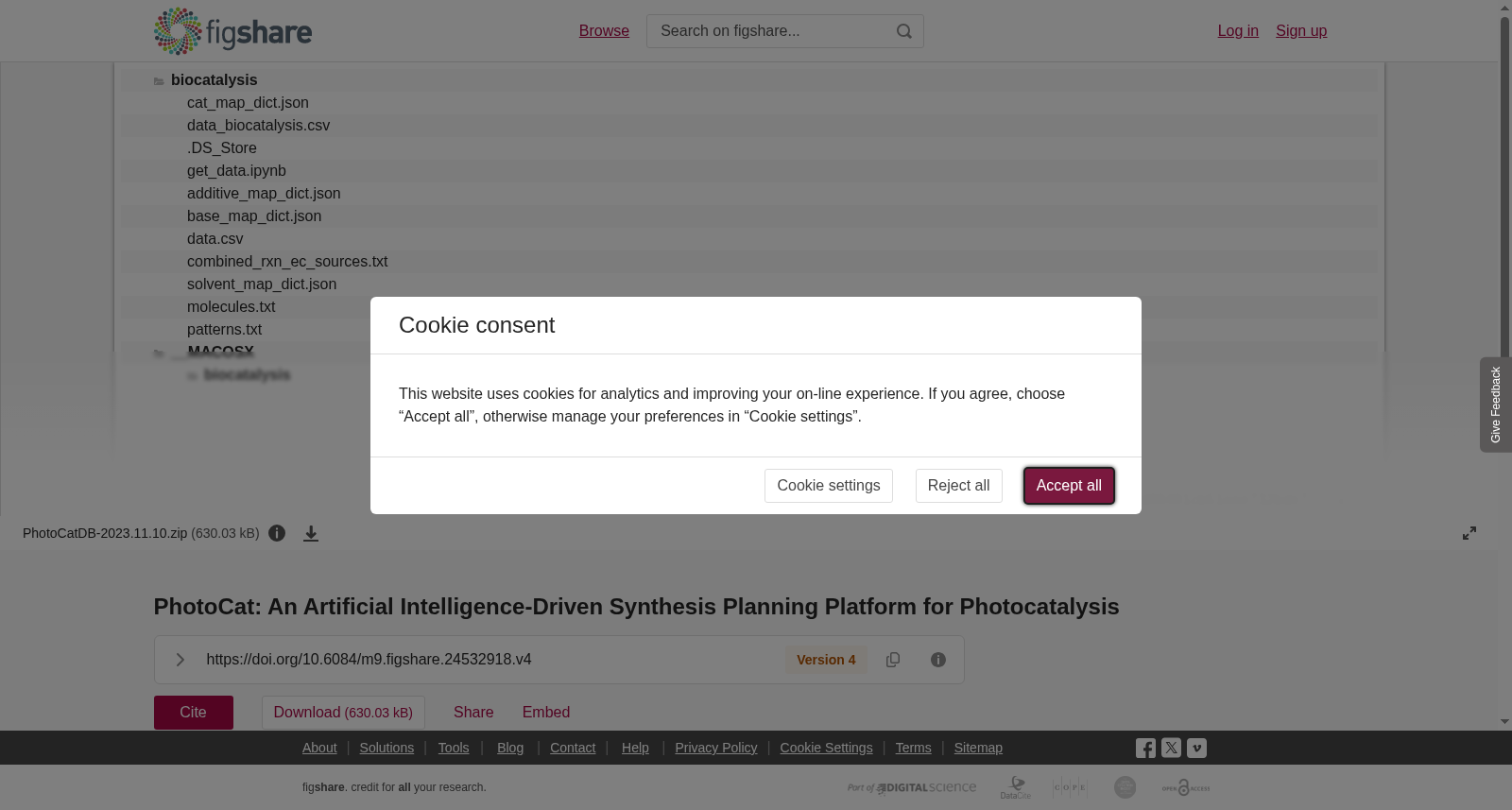
Task: Open the Give Feedback side tab
Action: pos(1495,405)
